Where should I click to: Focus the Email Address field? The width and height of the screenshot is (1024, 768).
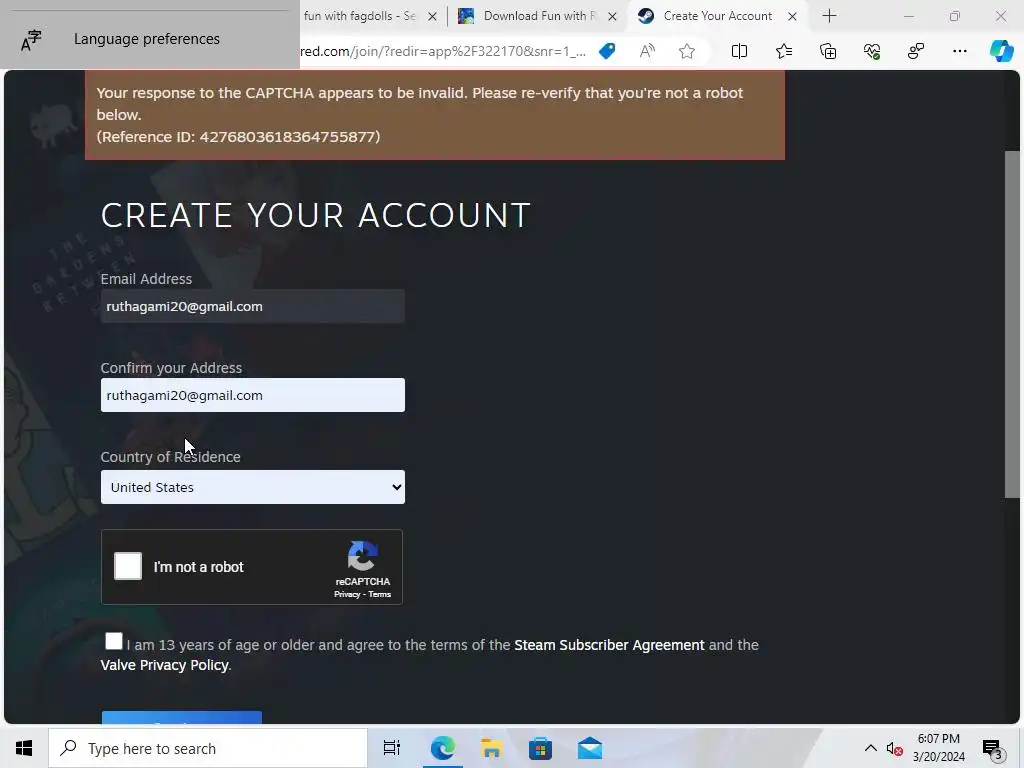click(253, 306)
